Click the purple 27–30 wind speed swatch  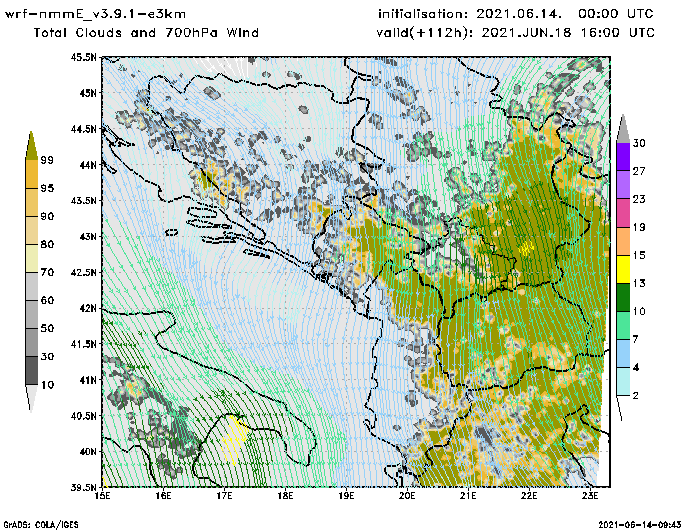[623, 157]
